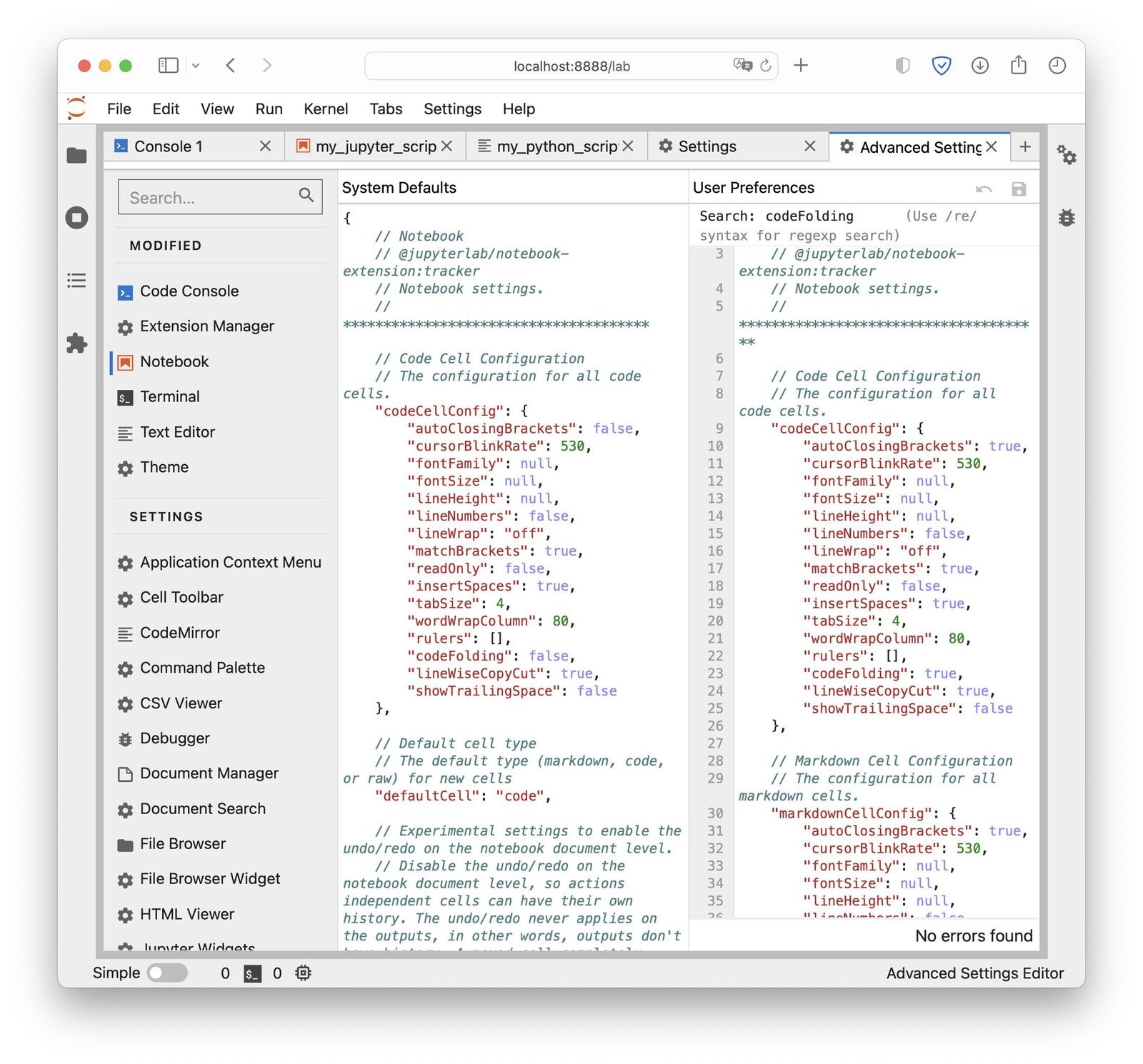Open the File menu
The width and height of the screenshot is (1143, 1064).
pyautogui.click(x=119, y=109)
